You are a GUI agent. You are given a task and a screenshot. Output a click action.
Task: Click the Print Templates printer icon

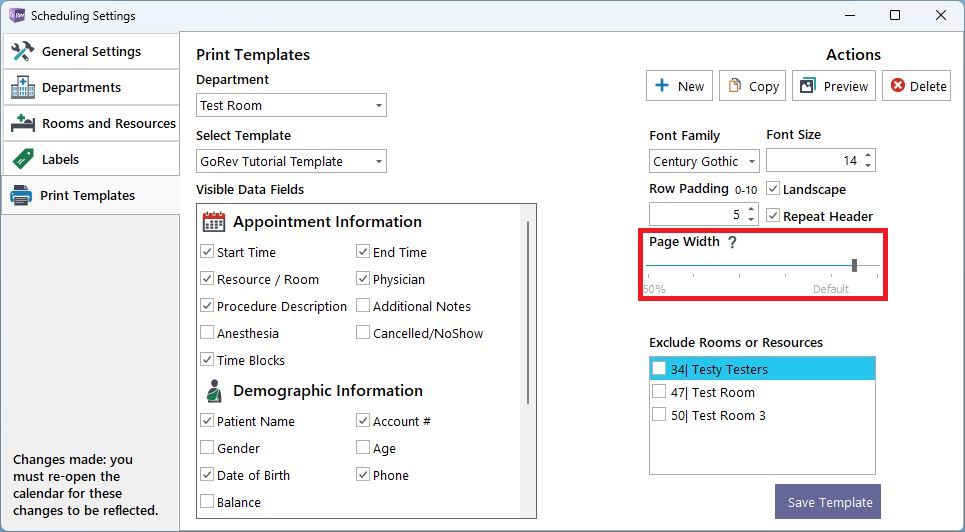(x=21, y=195)
